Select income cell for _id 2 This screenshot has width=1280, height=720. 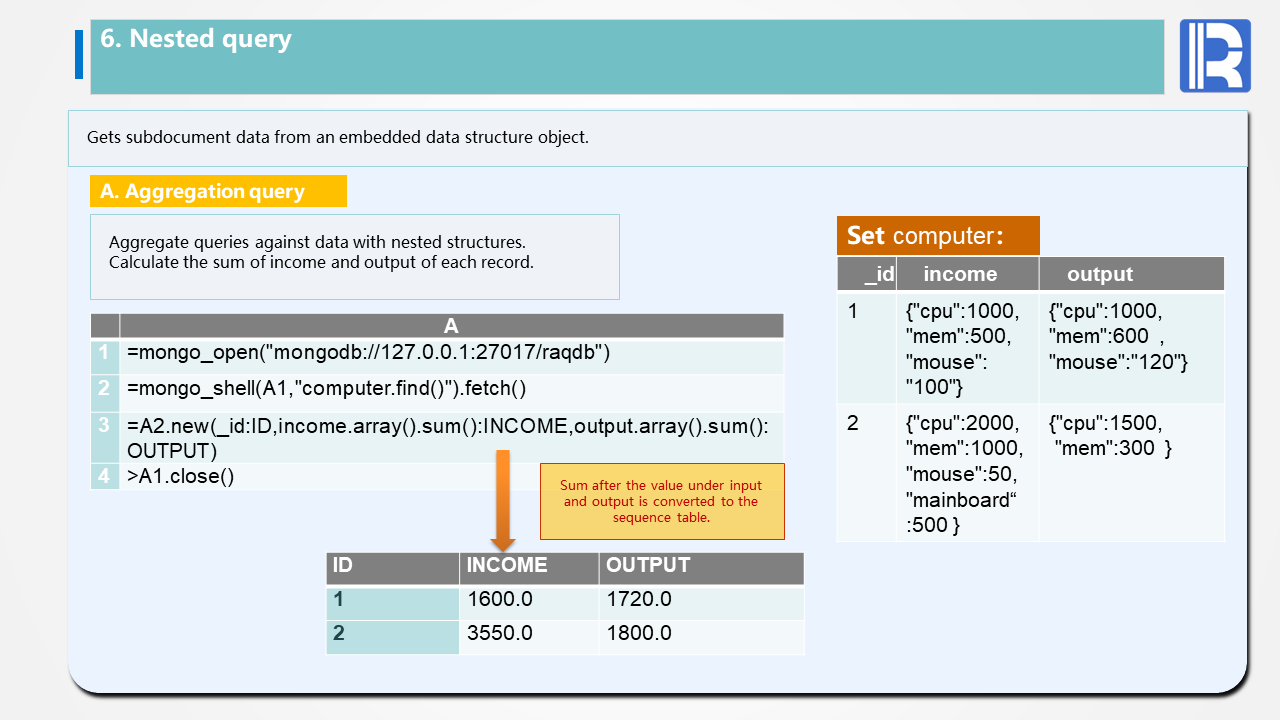[x=966, y=473]
